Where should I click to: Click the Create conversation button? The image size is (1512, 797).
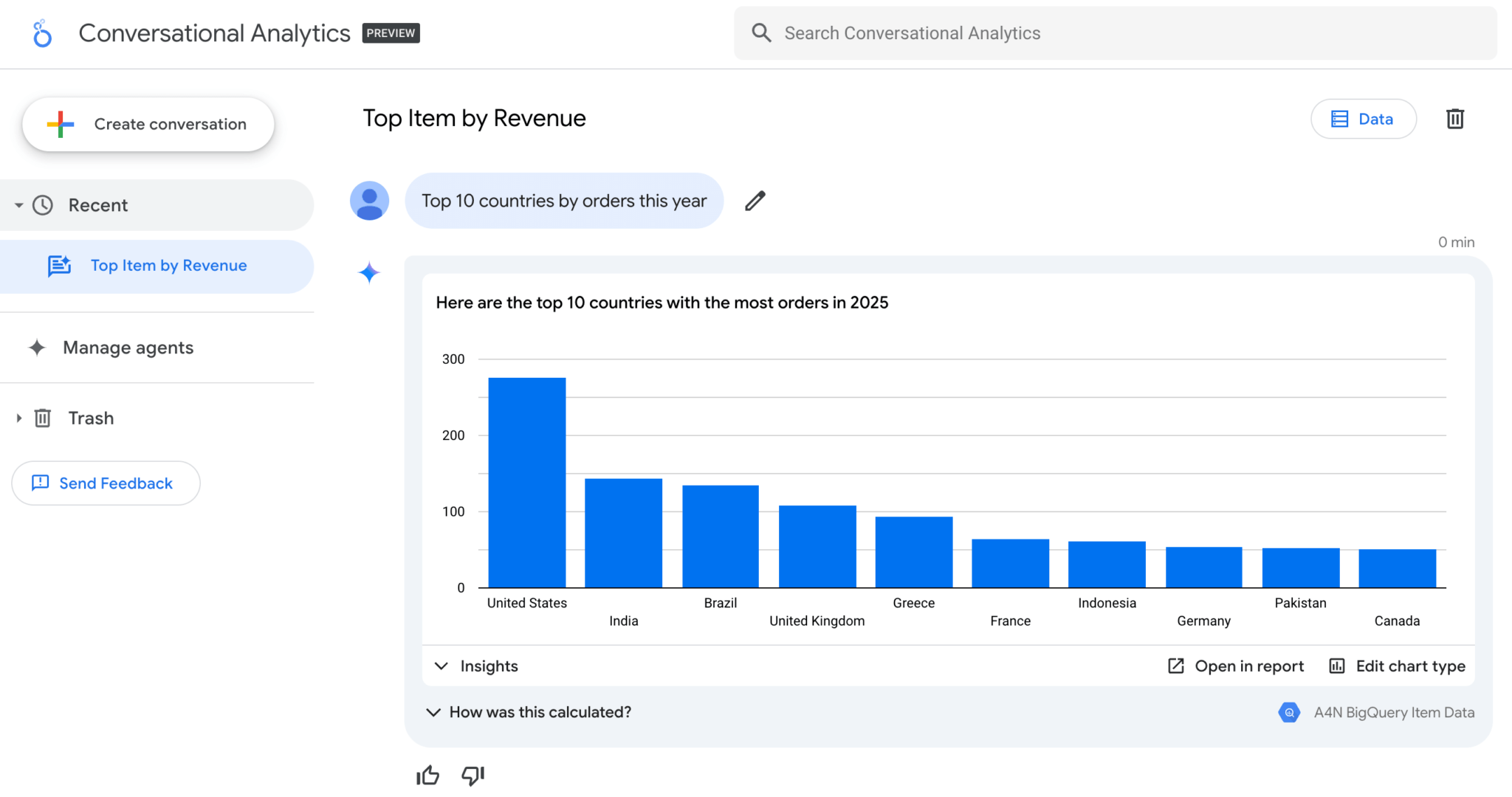pos(148,124)
